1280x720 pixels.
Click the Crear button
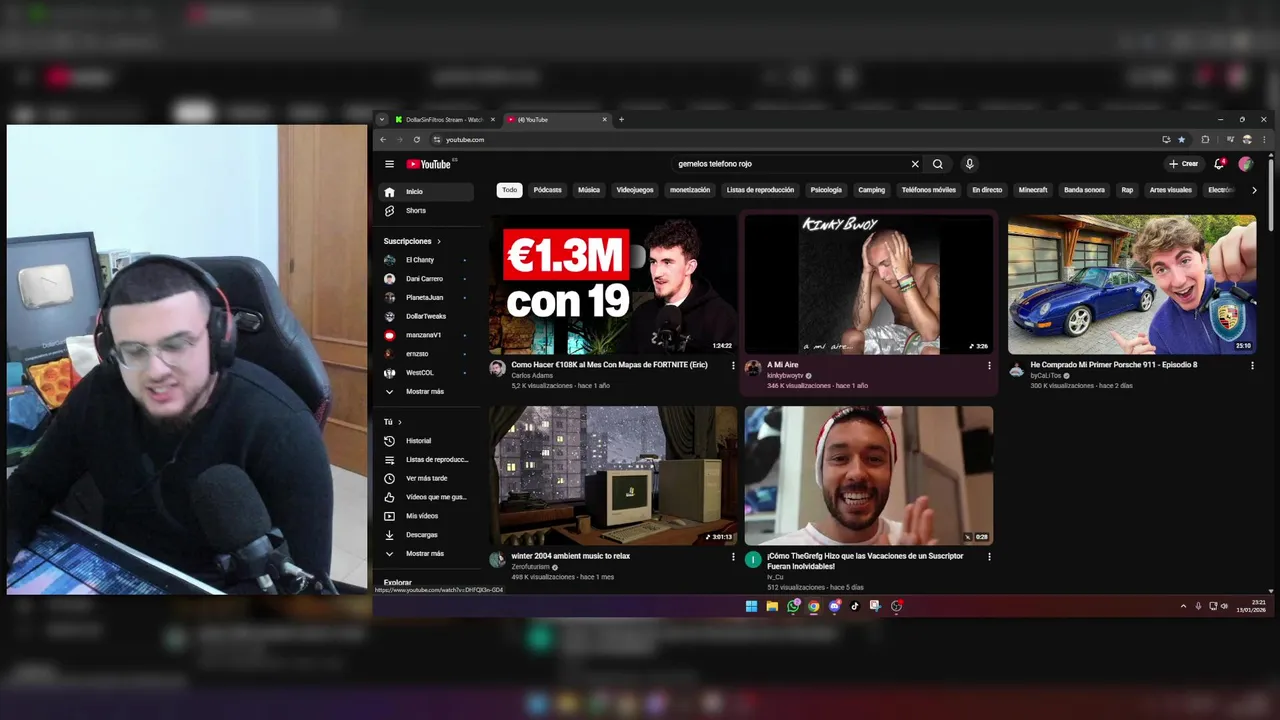point(1183,164)
